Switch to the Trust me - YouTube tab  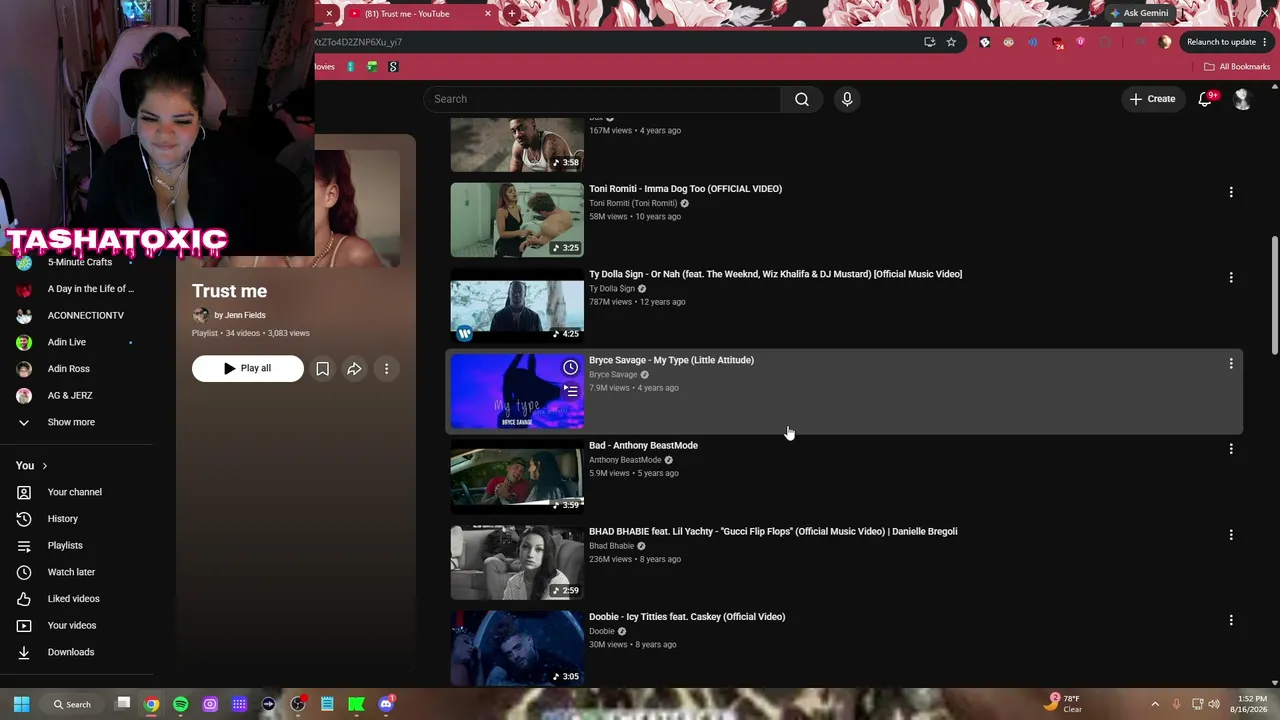418,14
